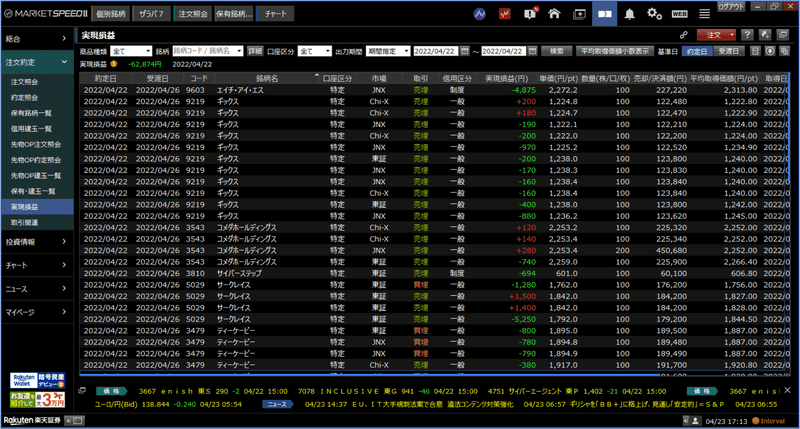Collapse the 注文約定 sidebar section

(x=37, y=62)
